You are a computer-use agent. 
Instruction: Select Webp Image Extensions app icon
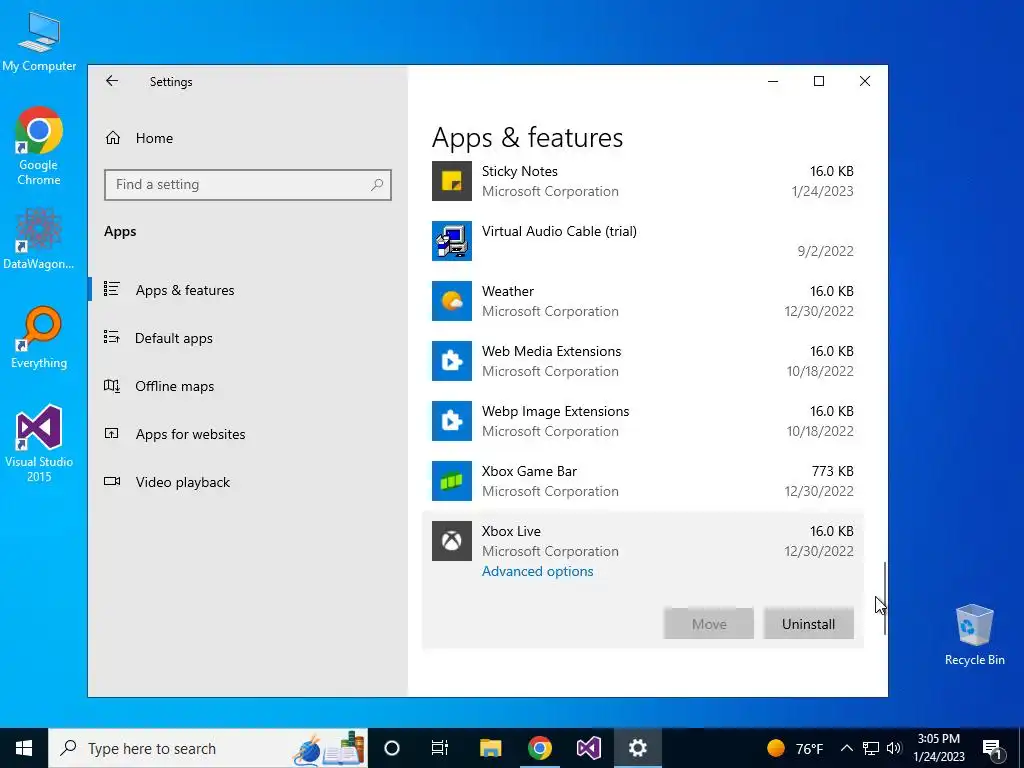(x=451, y=421)
